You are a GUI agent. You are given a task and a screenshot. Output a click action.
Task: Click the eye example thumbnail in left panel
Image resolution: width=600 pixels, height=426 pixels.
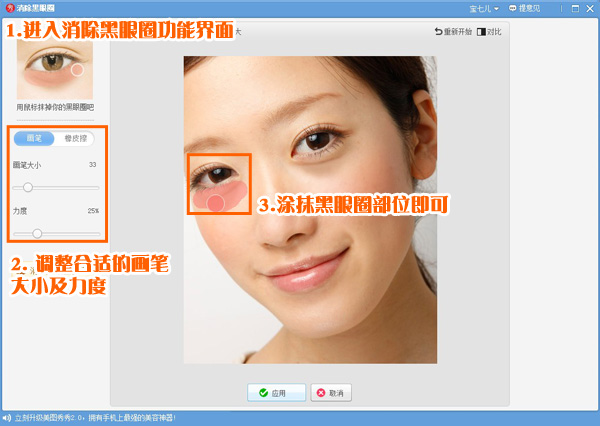click(x=54, y=70)
